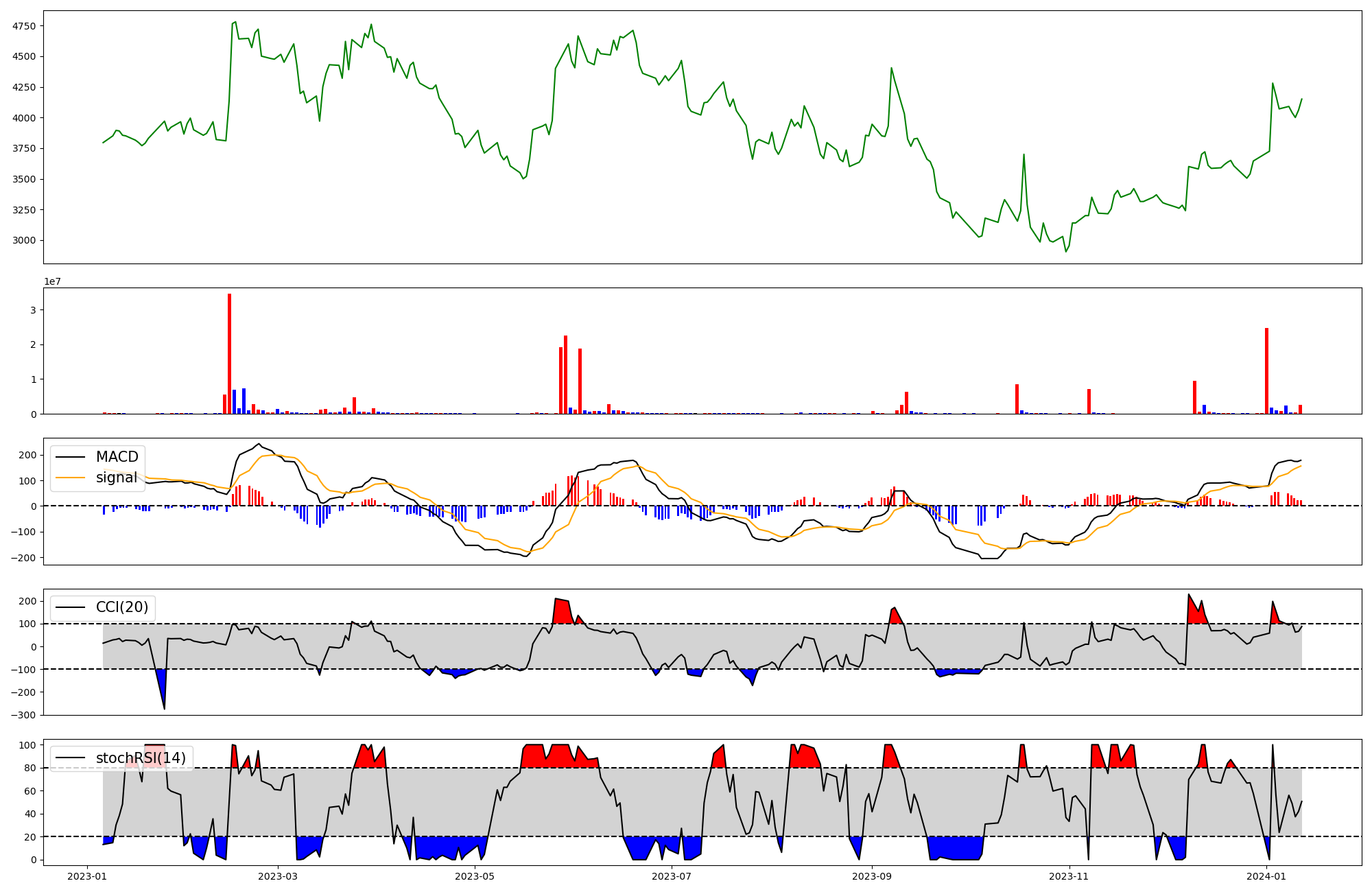This screenshot has height=892, width=1372.
Task: Click the 2024-01 x-axis date label
Action: [x=1266, y=876]
